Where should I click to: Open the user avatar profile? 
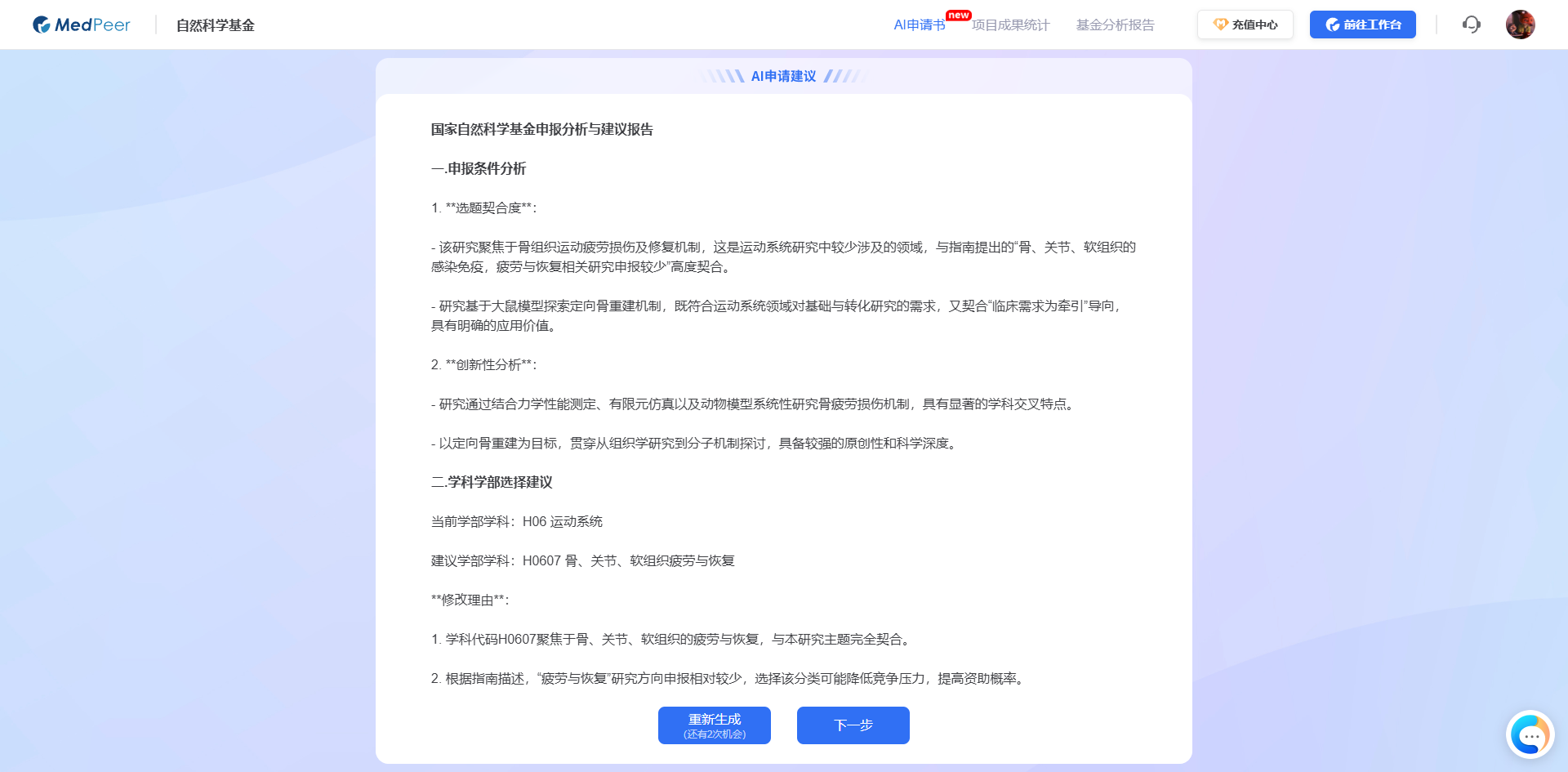coord(1520,25)
